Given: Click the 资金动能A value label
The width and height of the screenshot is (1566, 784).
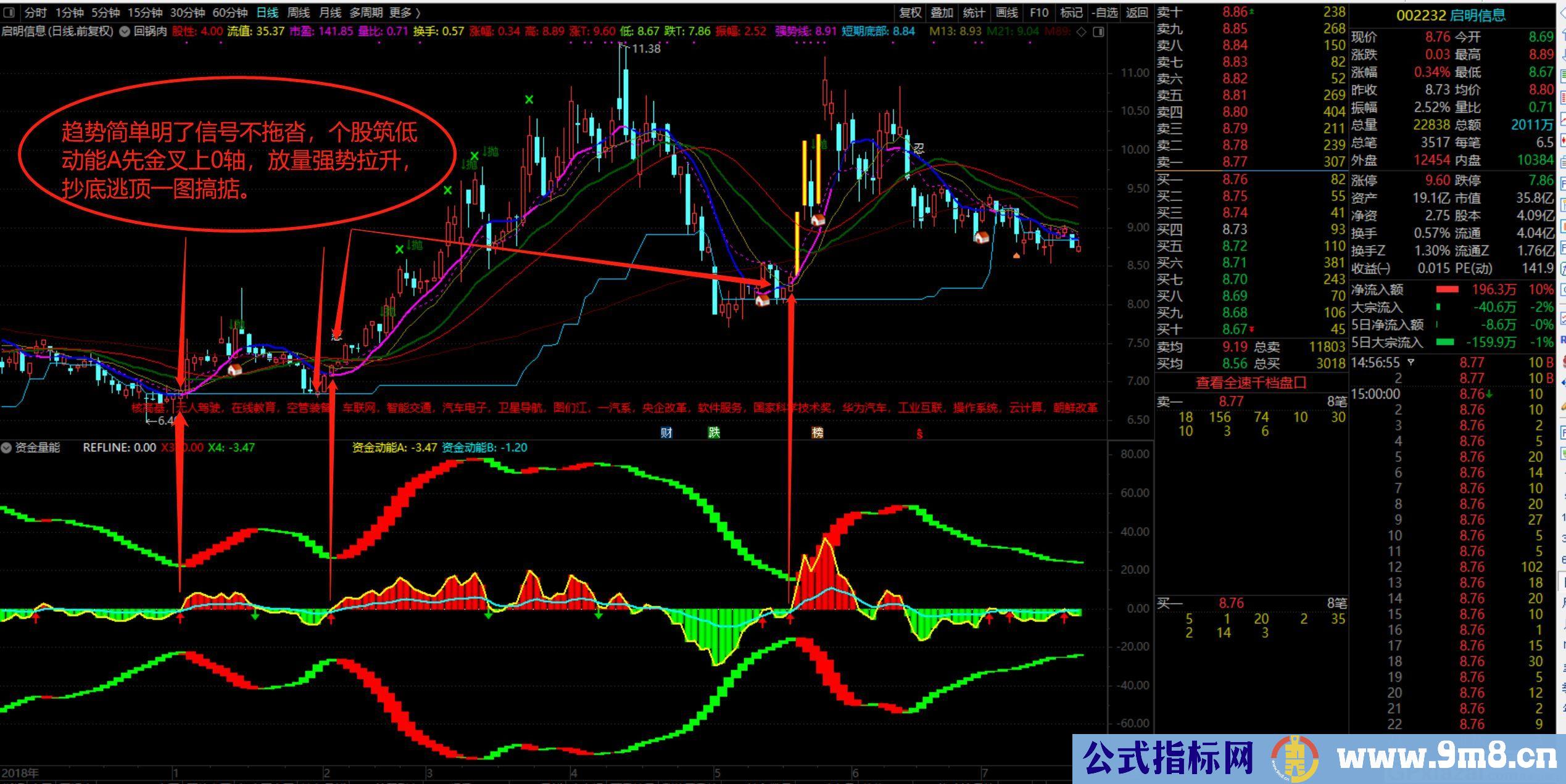Looking at the screenshot, I should [x=394, y=448].
